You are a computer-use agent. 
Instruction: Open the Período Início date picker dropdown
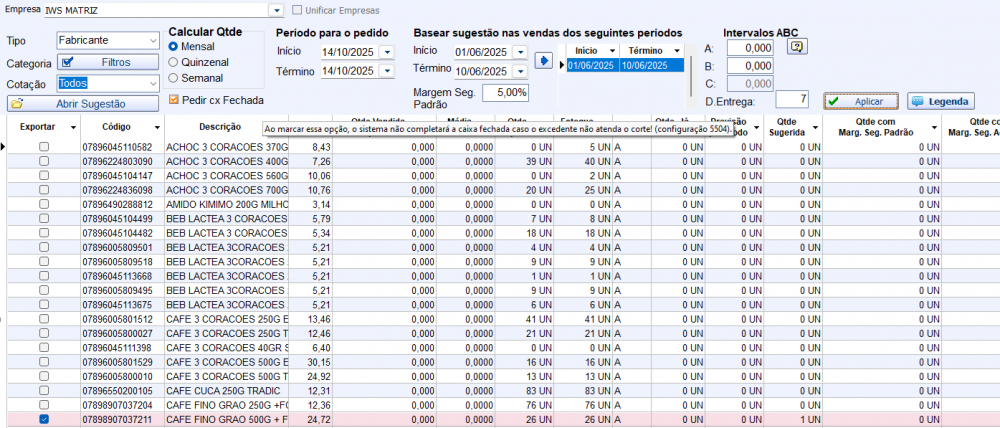click(x=387, y=52)
